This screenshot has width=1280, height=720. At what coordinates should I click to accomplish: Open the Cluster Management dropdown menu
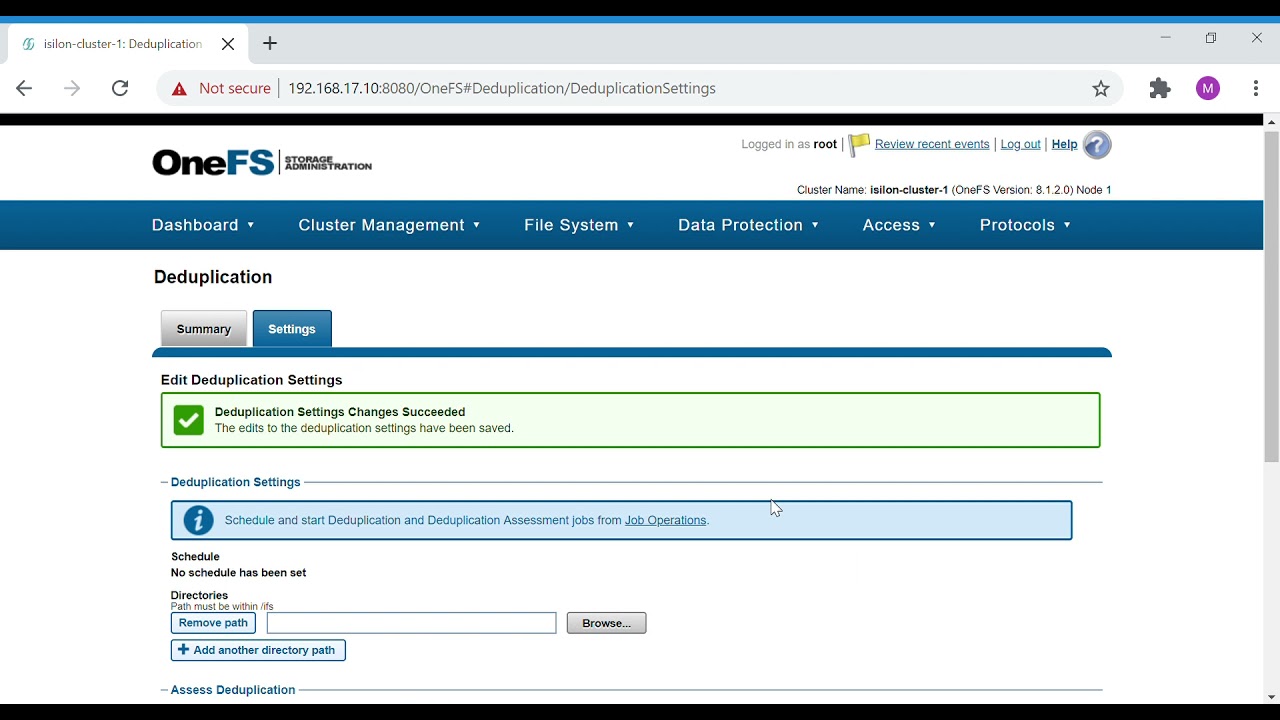[389, 225]
